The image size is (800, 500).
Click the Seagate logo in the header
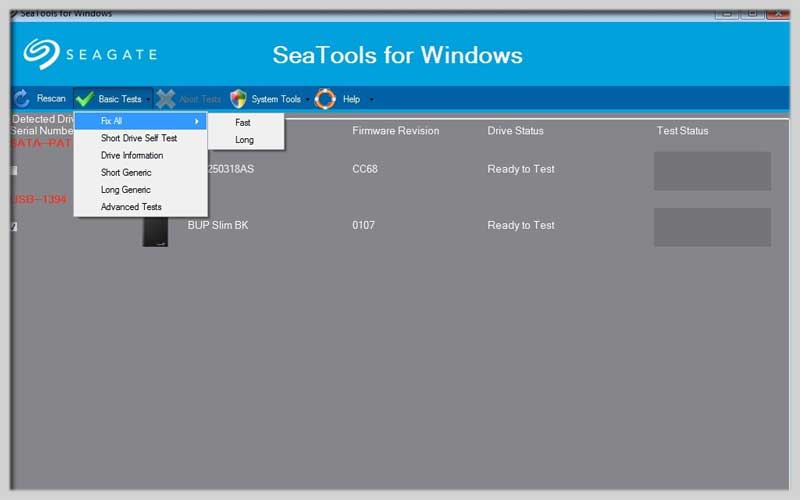pyautogui.click(x=90, y=54)
